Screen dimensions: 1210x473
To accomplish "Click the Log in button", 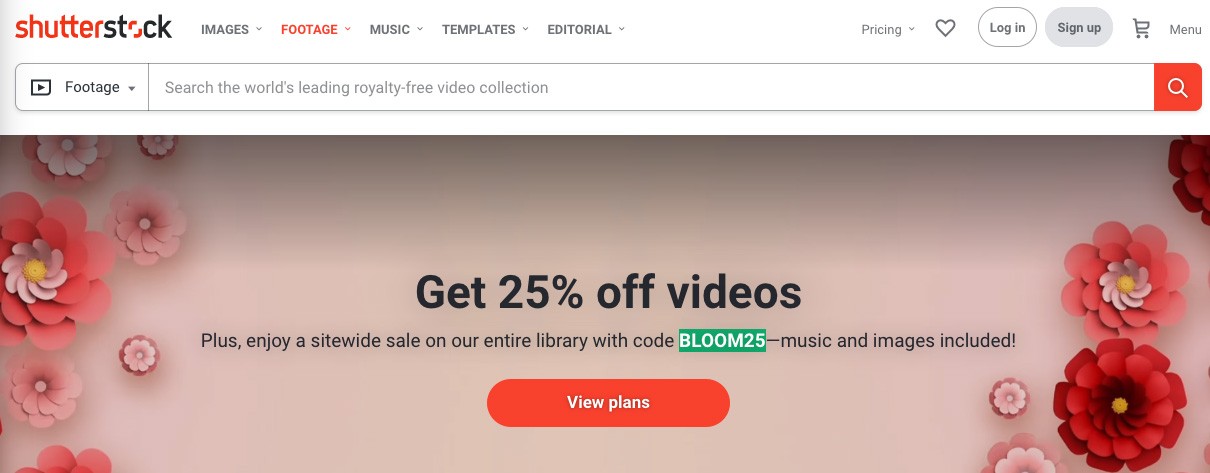I will click(1007, 28).
